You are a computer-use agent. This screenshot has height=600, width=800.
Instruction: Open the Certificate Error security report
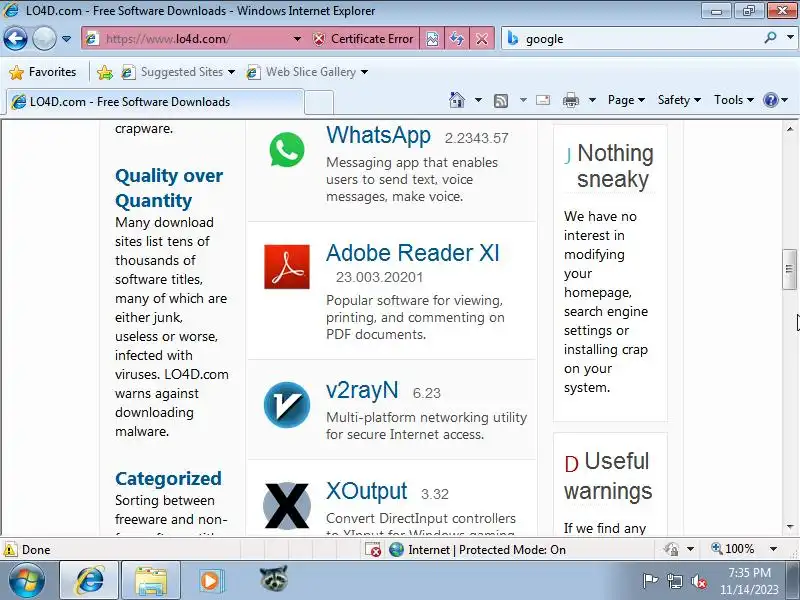pos(363,39)
